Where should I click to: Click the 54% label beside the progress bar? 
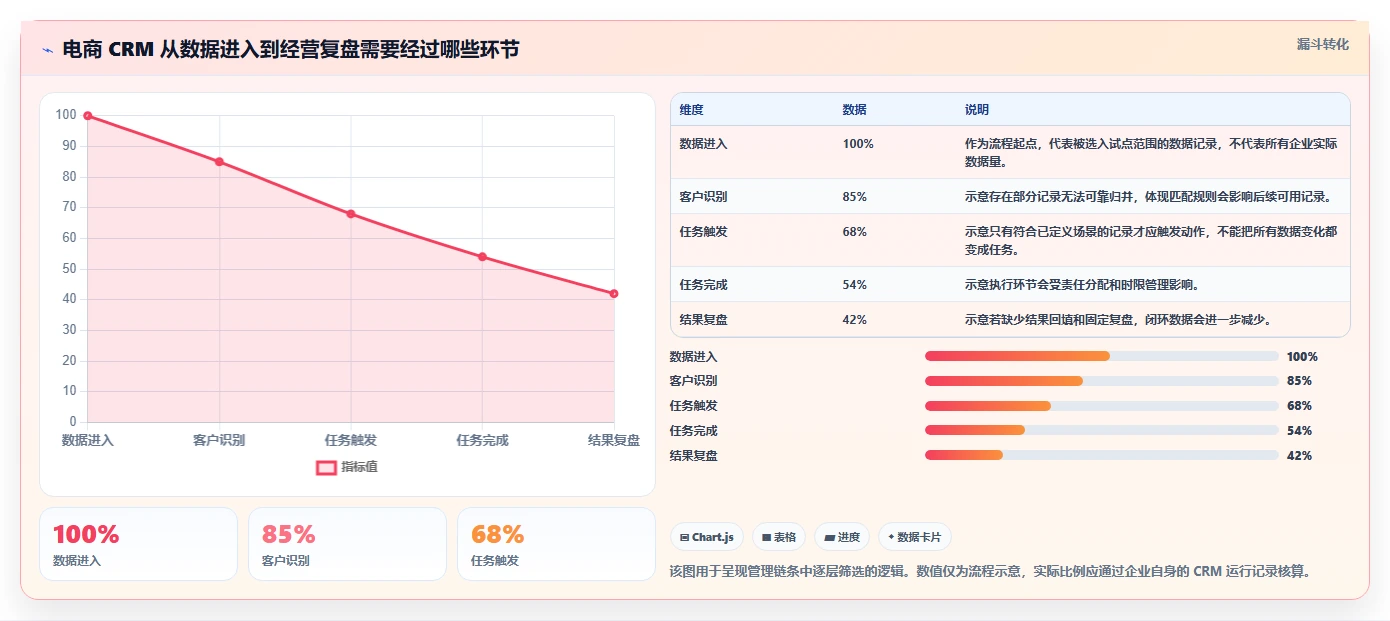click(x=1299, y=431)
